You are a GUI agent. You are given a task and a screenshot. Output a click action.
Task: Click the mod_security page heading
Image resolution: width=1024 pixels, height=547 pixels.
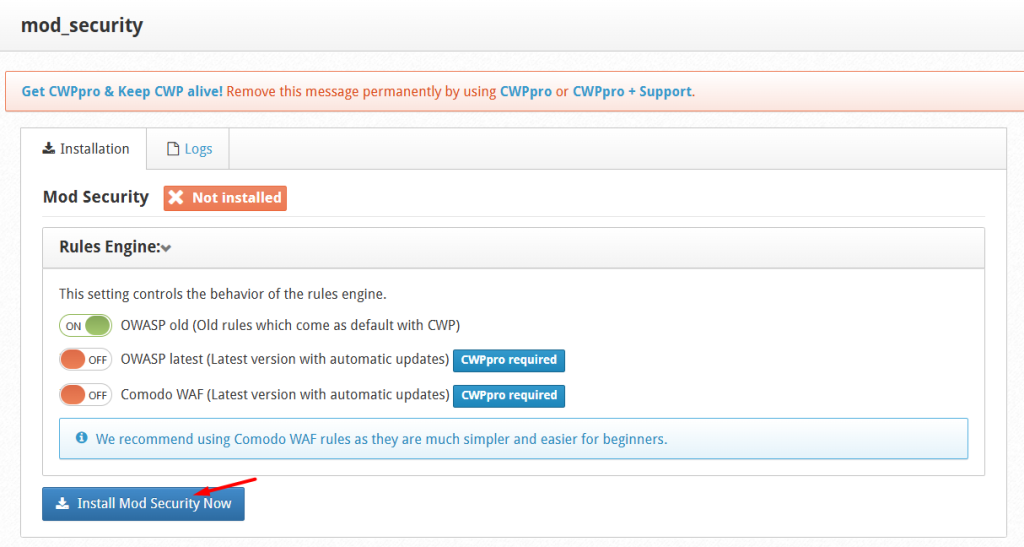tap(82, 25)
